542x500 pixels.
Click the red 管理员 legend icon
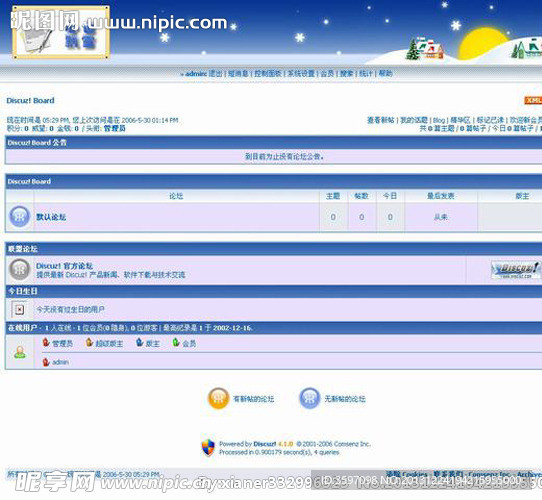pyautogui.click(x=46, y=343)
